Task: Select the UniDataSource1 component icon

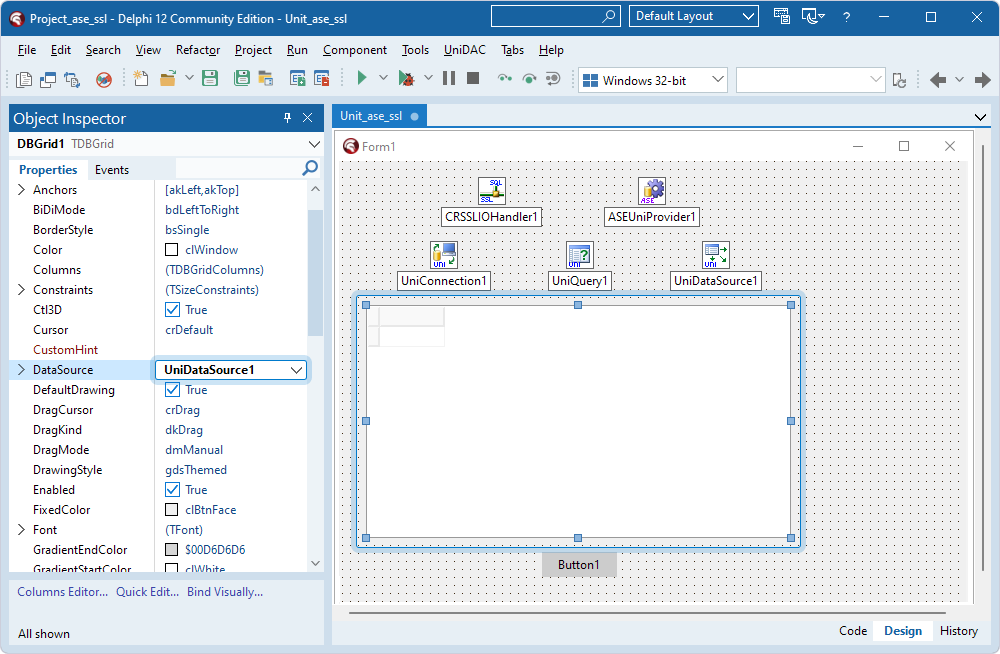Action: 716,254
